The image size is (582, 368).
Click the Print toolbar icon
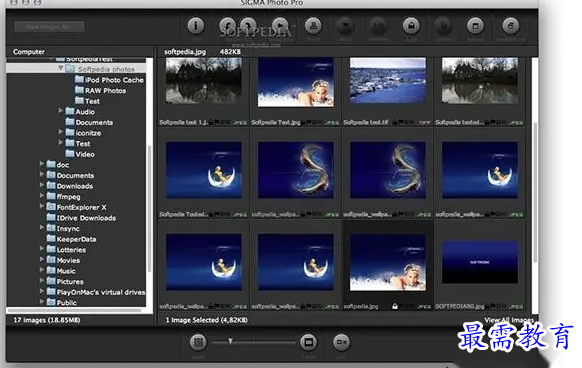313,26
